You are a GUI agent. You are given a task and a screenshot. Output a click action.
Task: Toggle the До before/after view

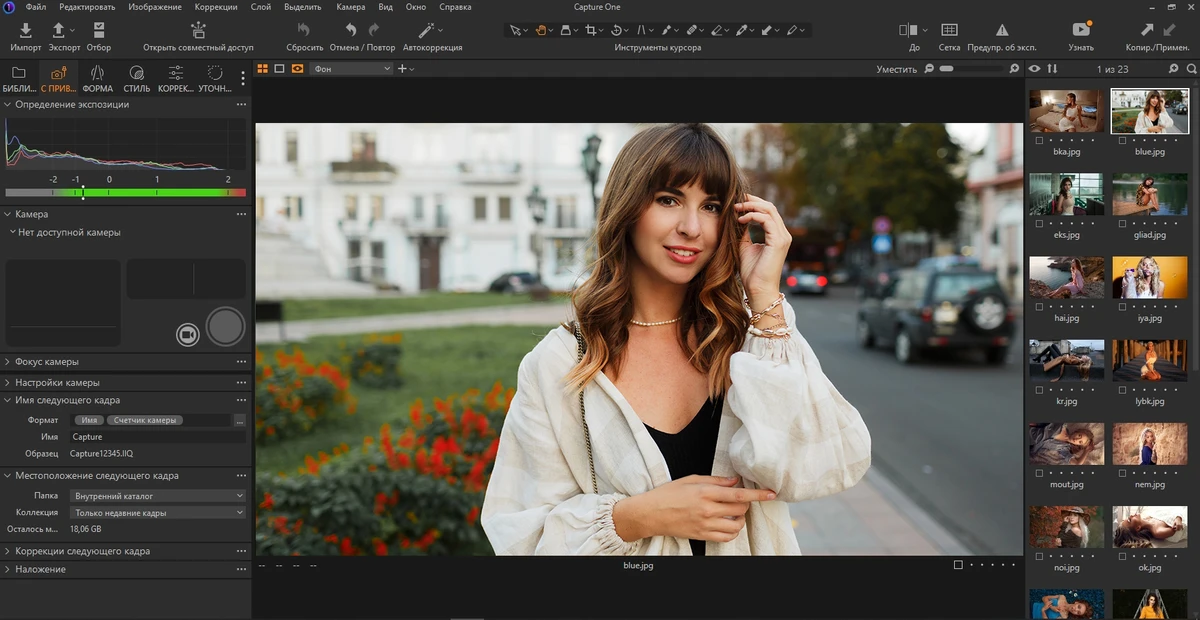coord(908,31)
